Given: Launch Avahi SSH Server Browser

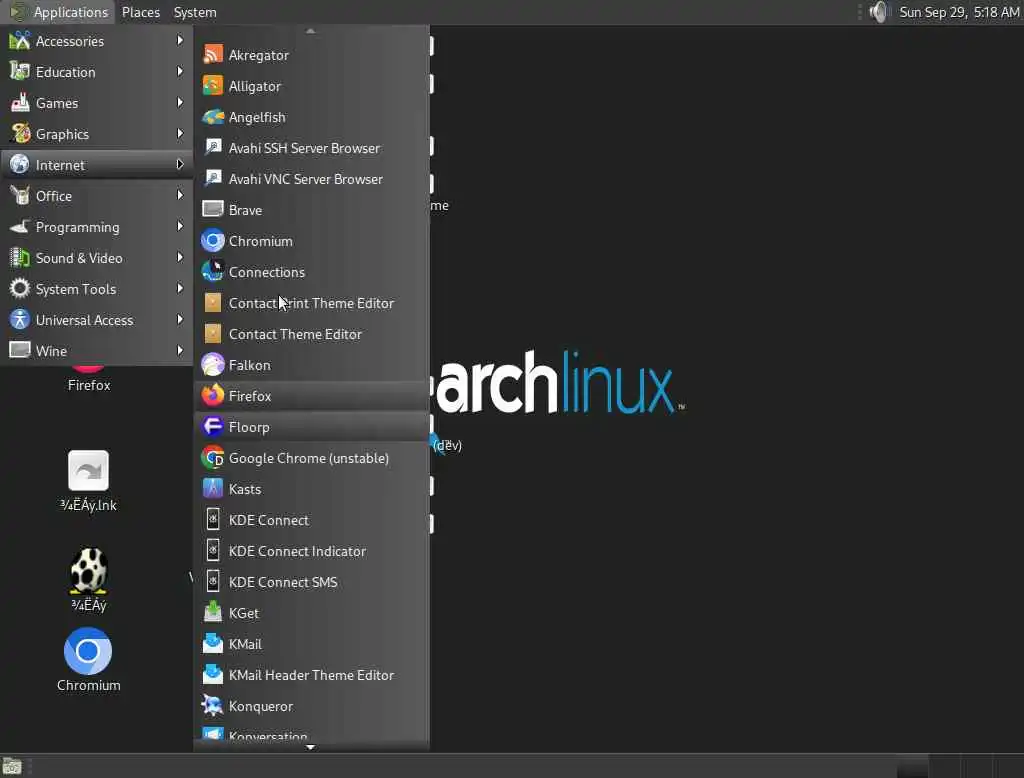Looking at the screenshot, I should 312,148.
